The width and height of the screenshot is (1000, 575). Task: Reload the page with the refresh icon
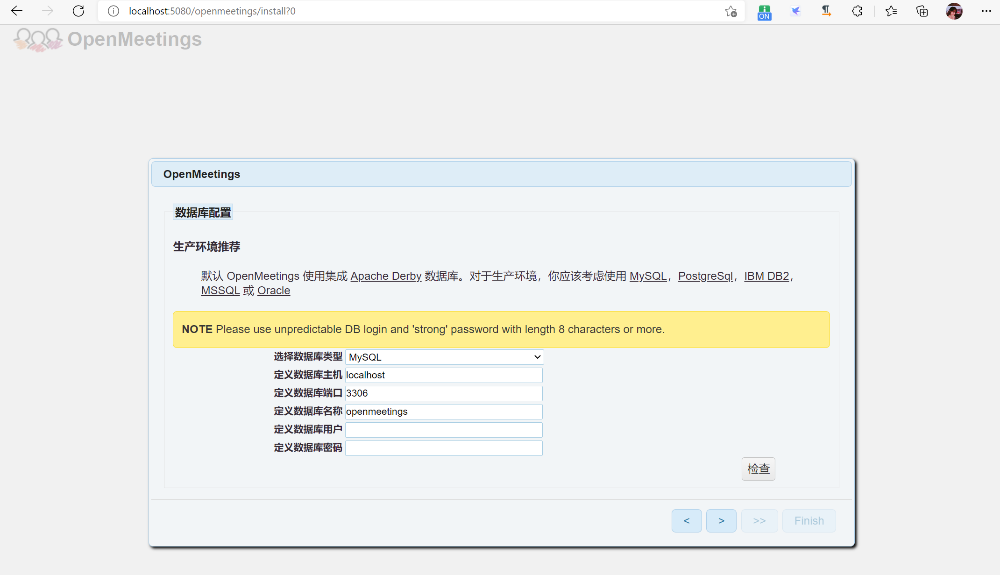coord(78,11)
